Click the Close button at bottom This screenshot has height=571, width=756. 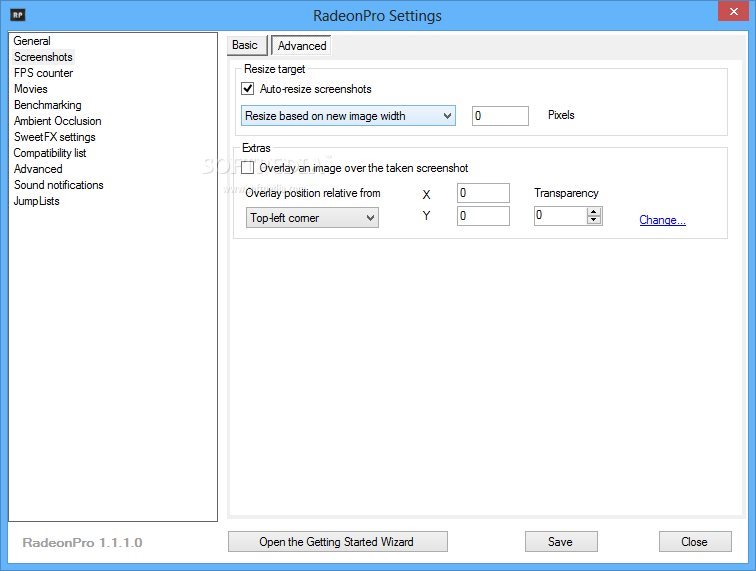click(x=695, y=542)
